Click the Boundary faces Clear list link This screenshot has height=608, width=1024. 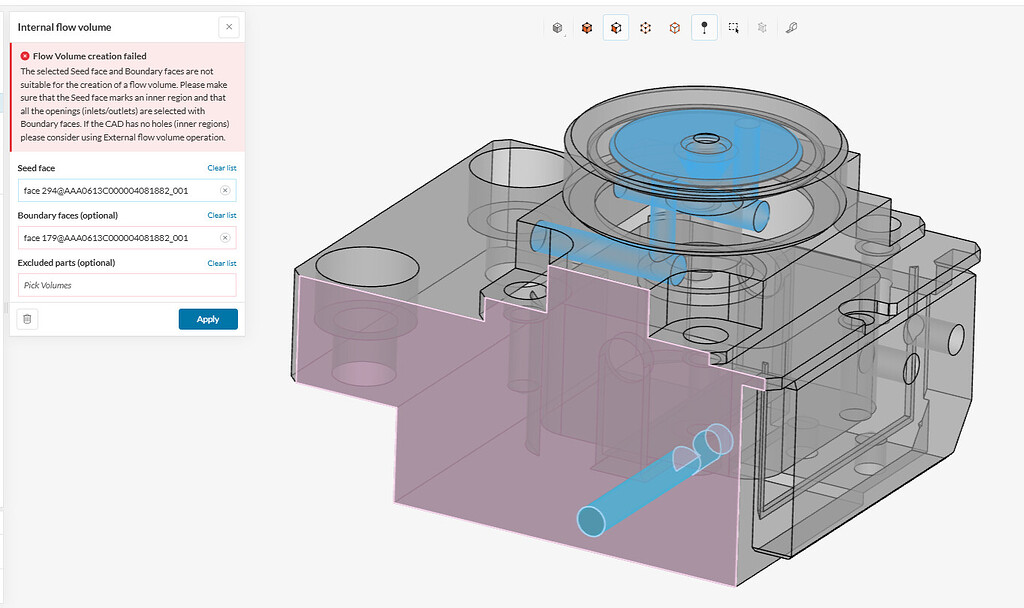(221, 215)
